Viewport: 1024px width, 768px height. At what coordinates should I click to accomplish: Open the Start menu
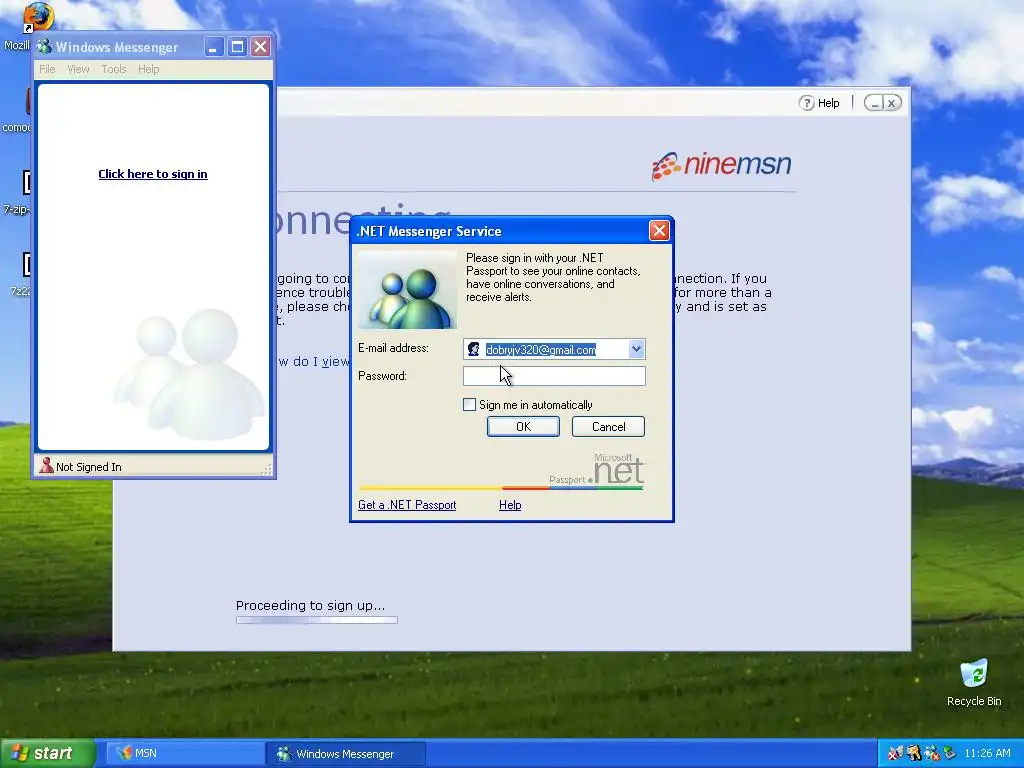46,753
